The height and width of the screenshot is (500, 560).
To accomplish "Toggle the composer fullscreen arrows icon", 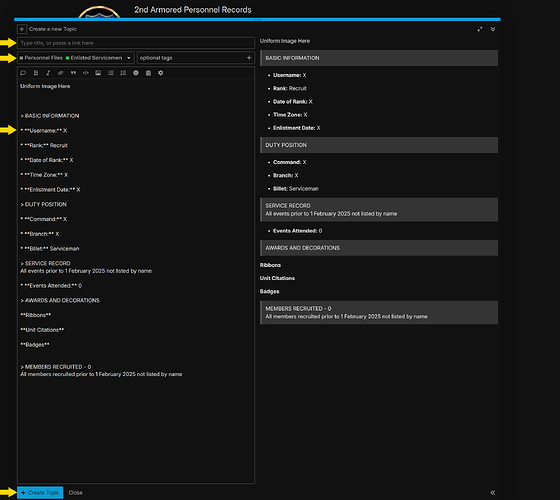I will coord(480,29).
